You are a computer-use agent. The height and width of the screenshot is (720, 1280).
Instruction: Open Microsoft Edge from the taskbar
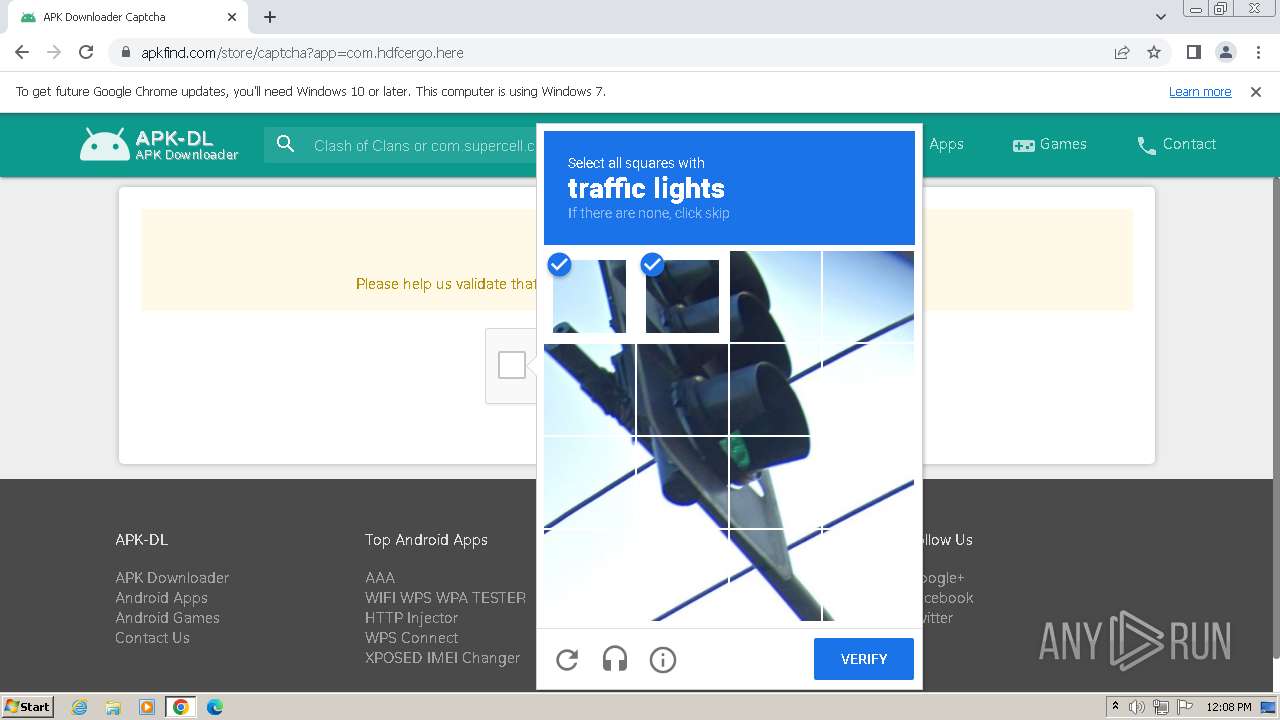click(x=215, y=707)
